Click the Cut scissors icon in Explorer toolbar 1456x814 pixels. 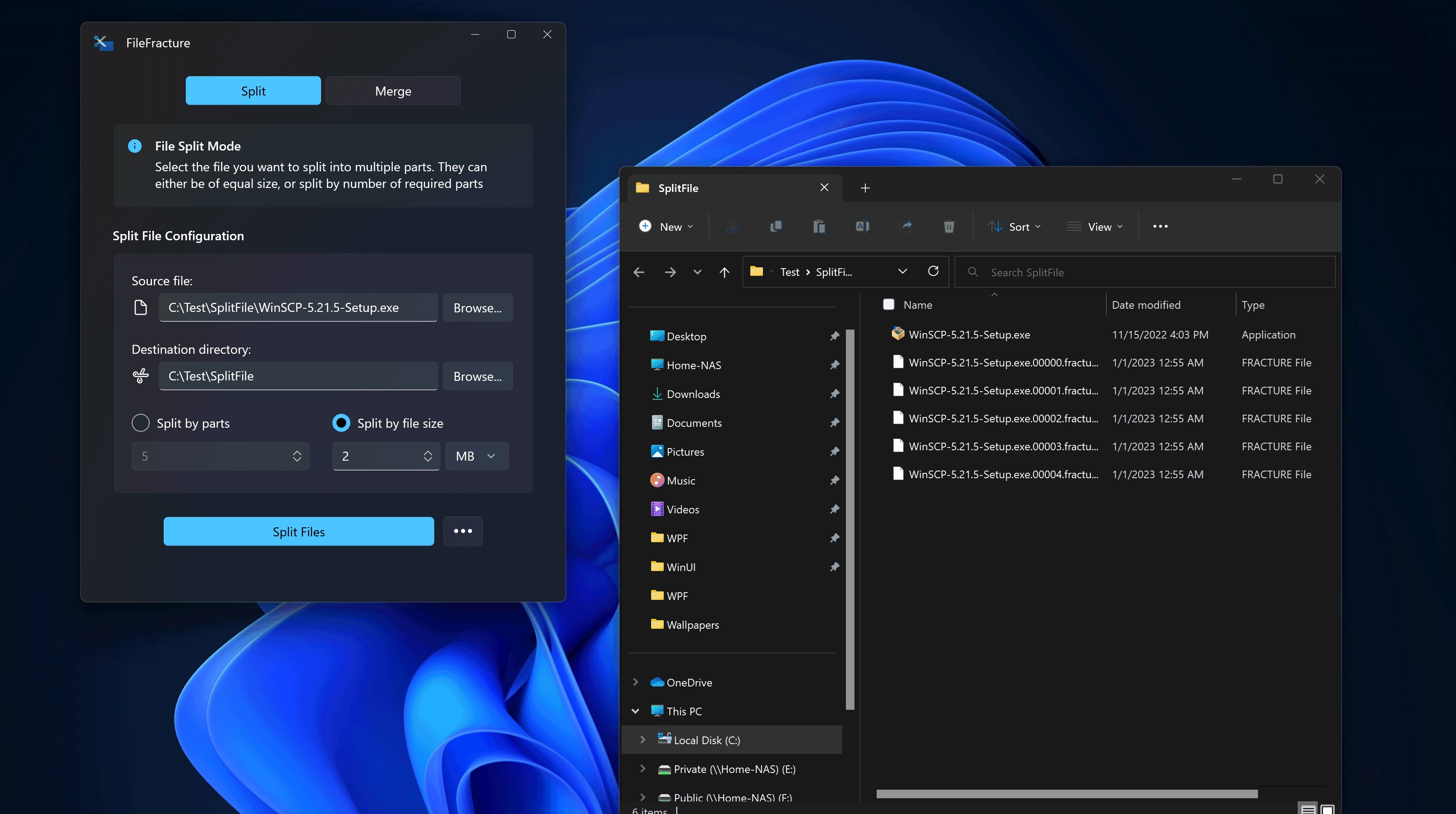click(x=733, y=227)
